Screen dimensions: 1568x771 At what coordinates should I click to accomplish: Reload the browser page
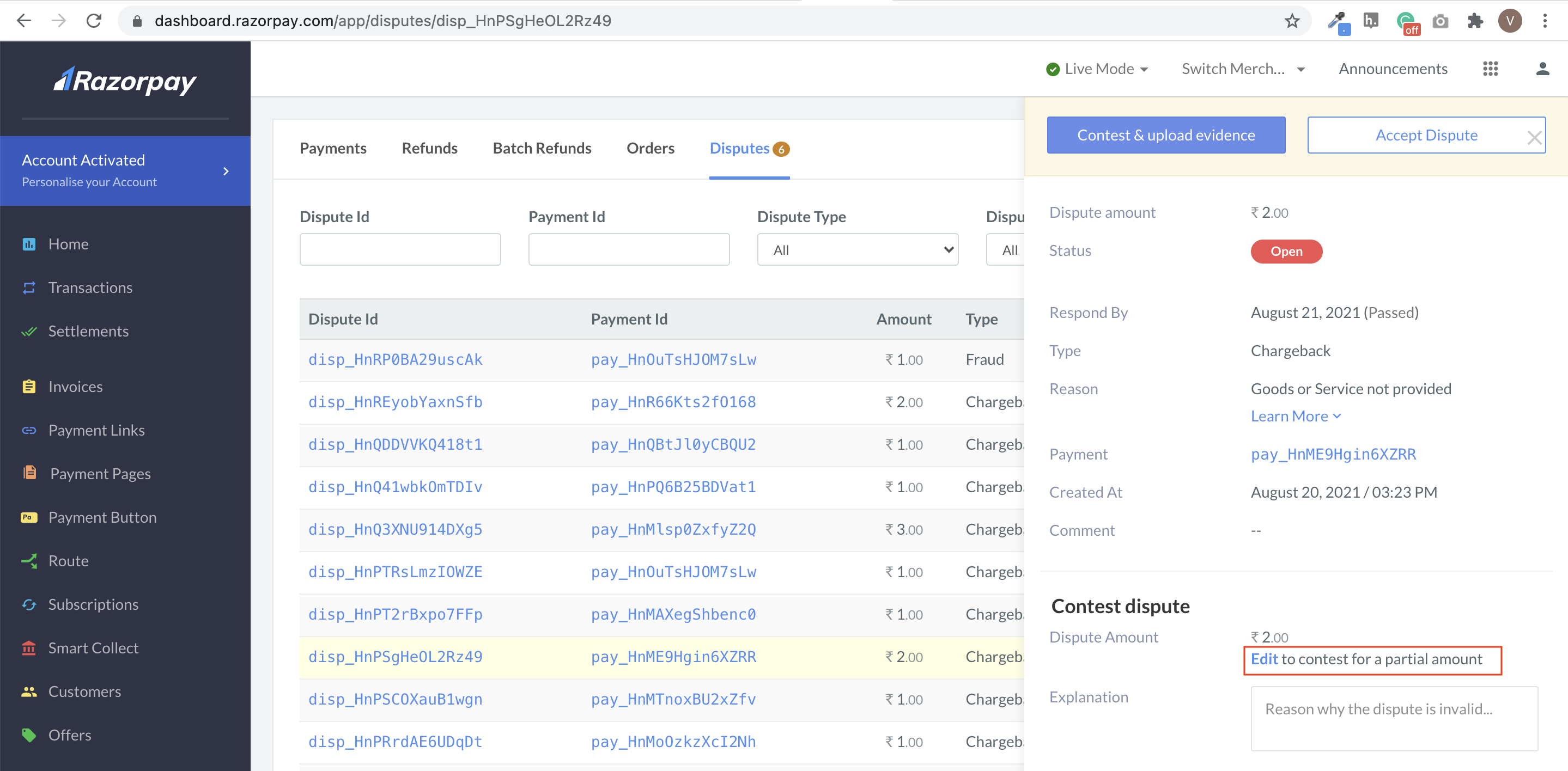point(94,21)
